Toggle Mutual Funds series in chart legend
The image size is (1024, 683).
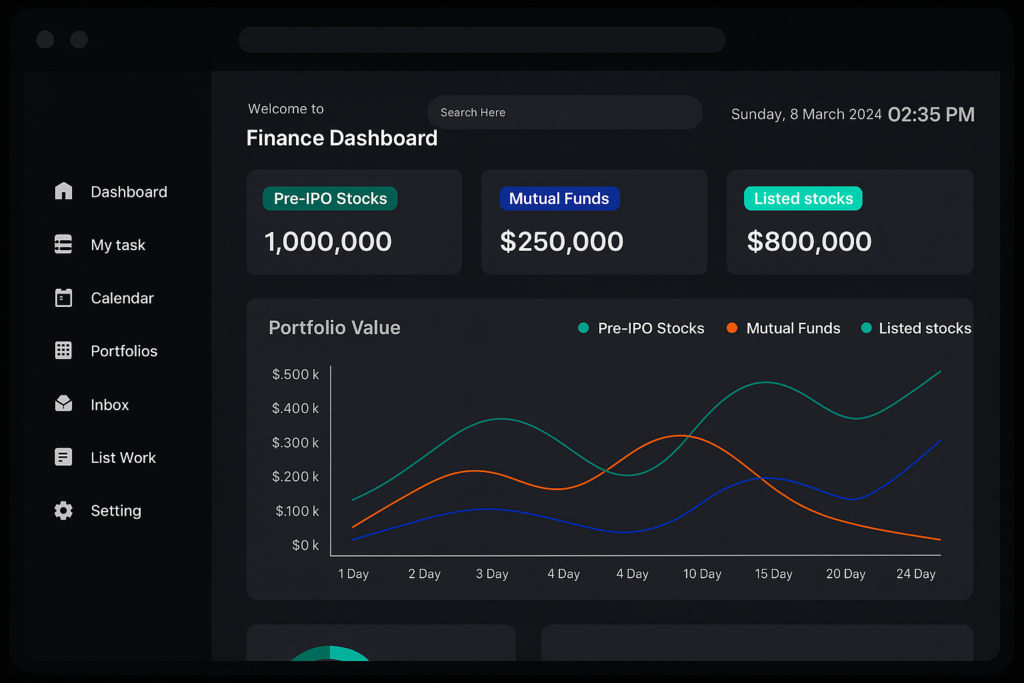point(793,328)
